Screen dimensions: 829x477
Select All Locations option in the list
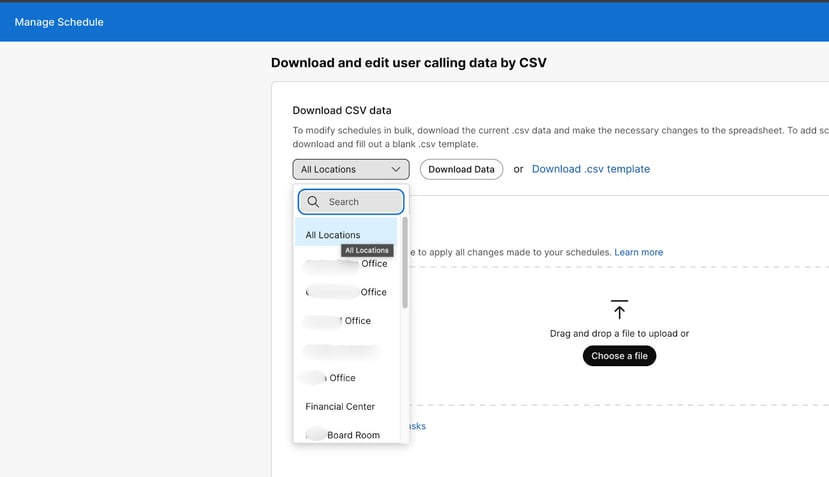pos(333,235)
